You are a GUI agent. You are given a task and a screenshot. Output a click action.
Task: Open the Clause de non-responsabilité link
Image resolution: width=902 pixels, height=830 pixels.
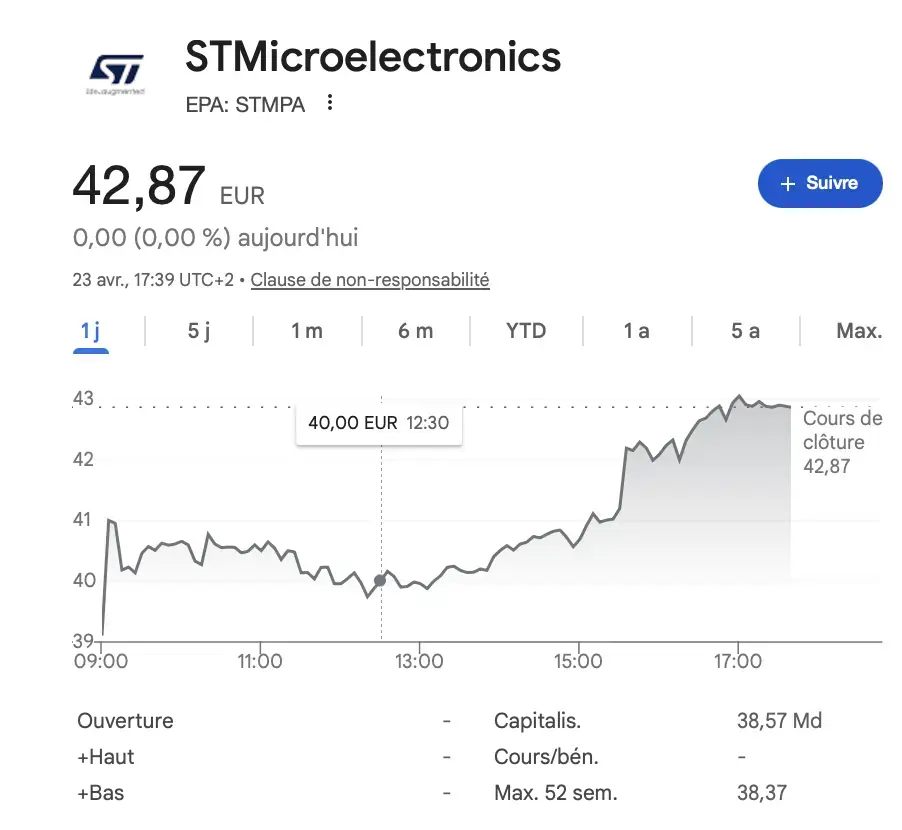369,280
